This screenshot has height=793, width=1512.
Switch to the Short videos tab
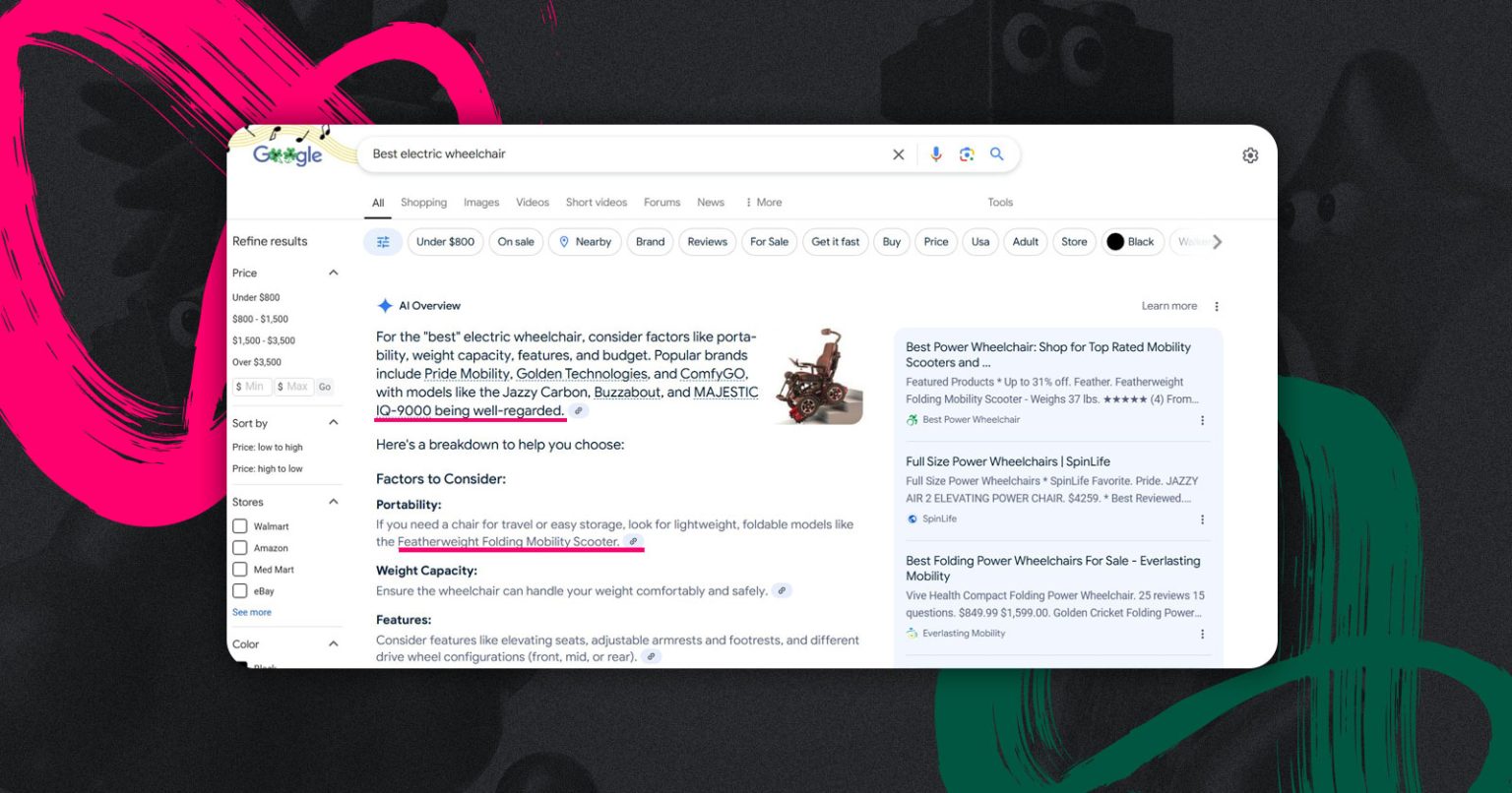[x=597, y=203]
